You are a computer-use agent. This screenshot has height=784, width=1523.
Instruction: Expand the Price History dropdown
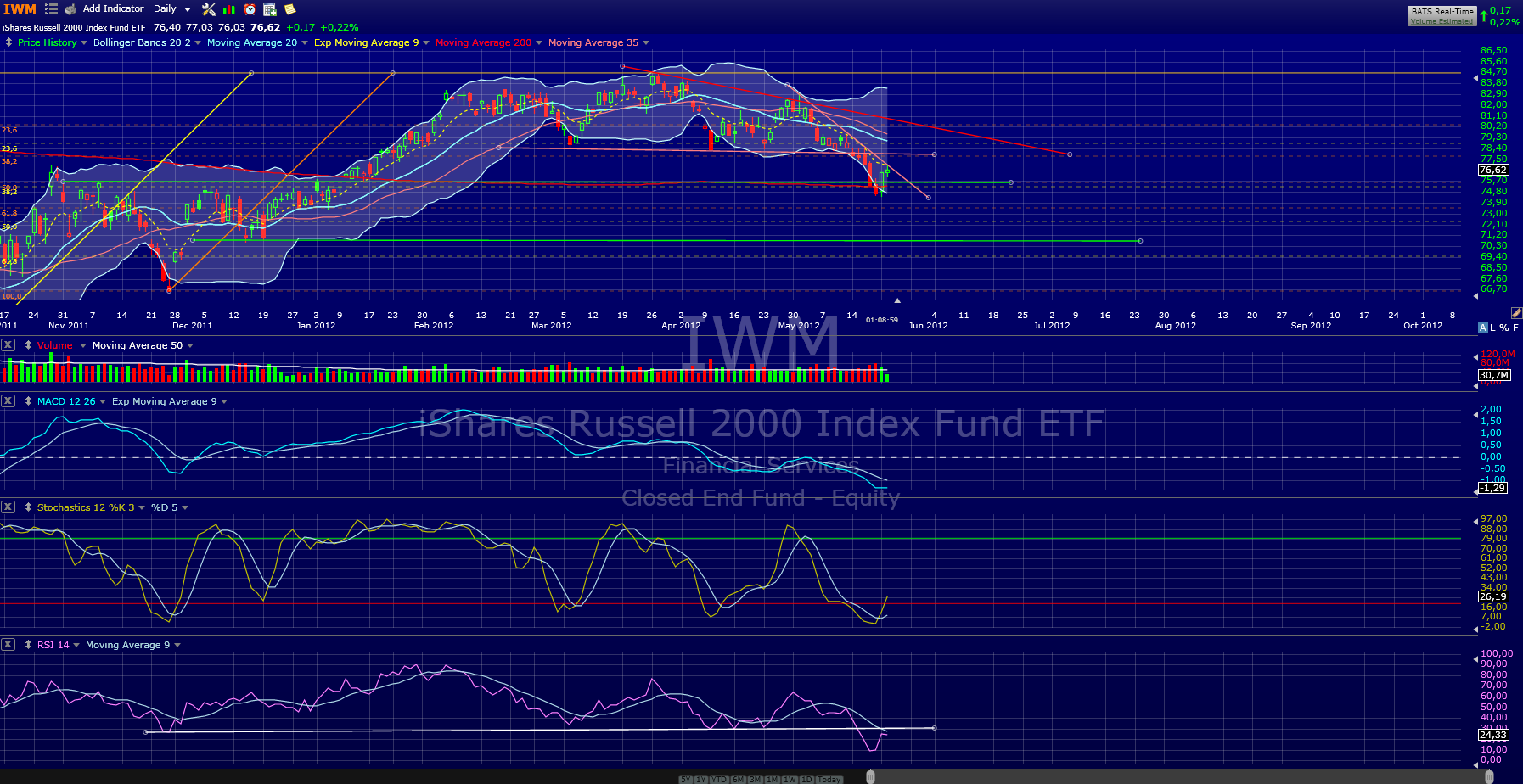point(84,42)
